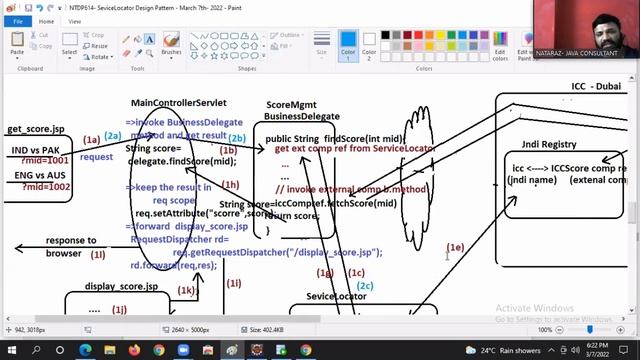The width and height of the screenshot is (640, 360).
Task: Choose the Hexagon shape
Action: click(224, 46)
